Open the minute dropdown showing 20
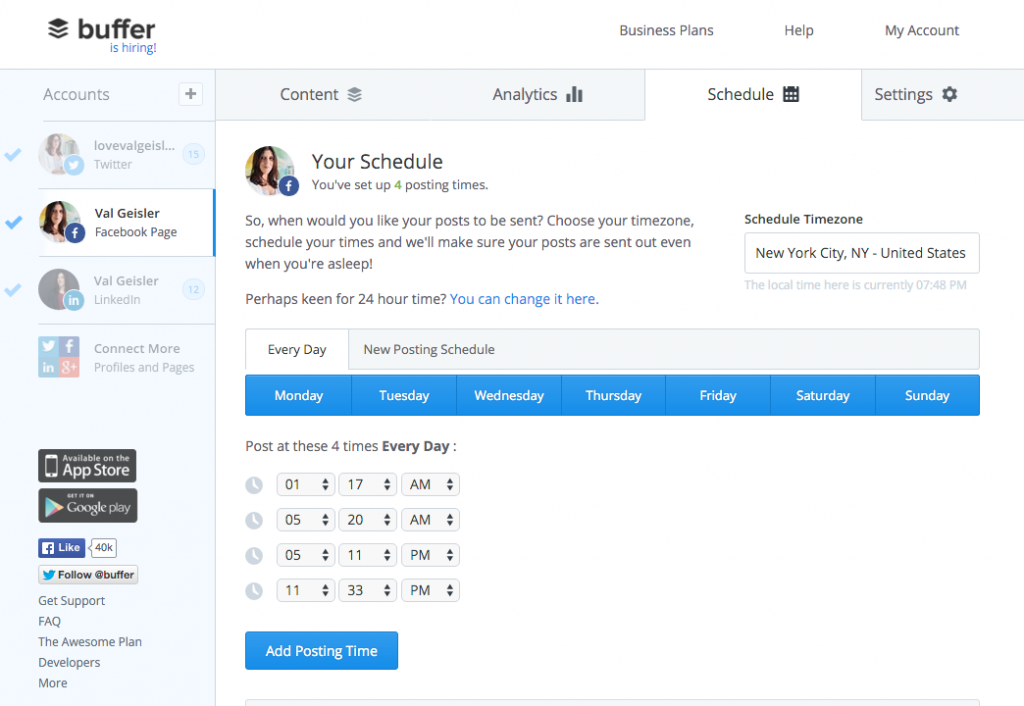The width and height of the screenshot is (1024, 706). [368, 520]
